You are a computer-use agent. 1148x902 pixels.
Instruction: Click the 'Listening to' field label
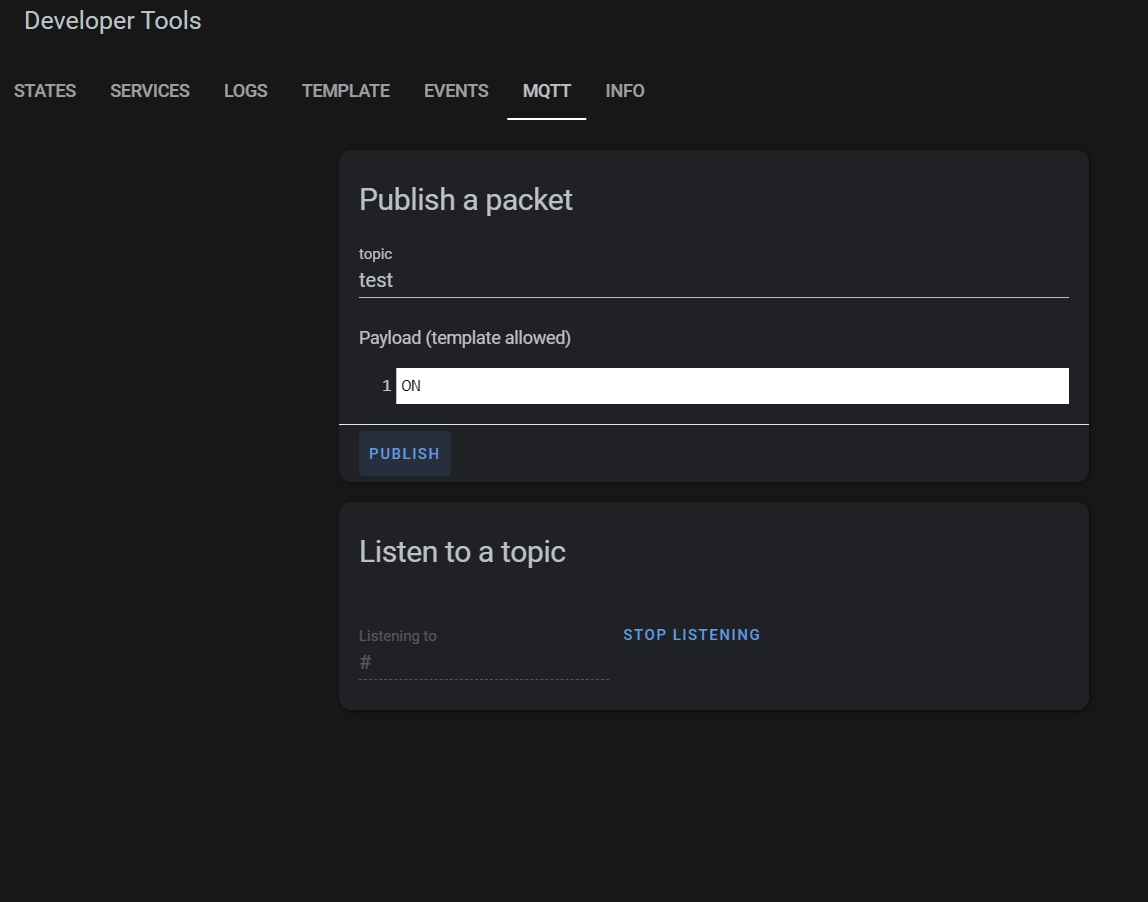click(398, 636)
